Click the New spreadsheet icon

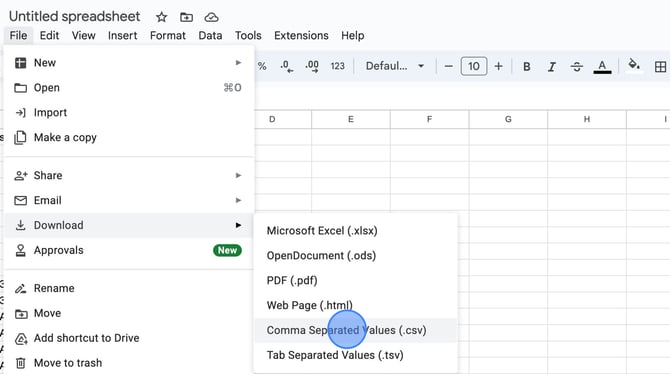point(21,63)
